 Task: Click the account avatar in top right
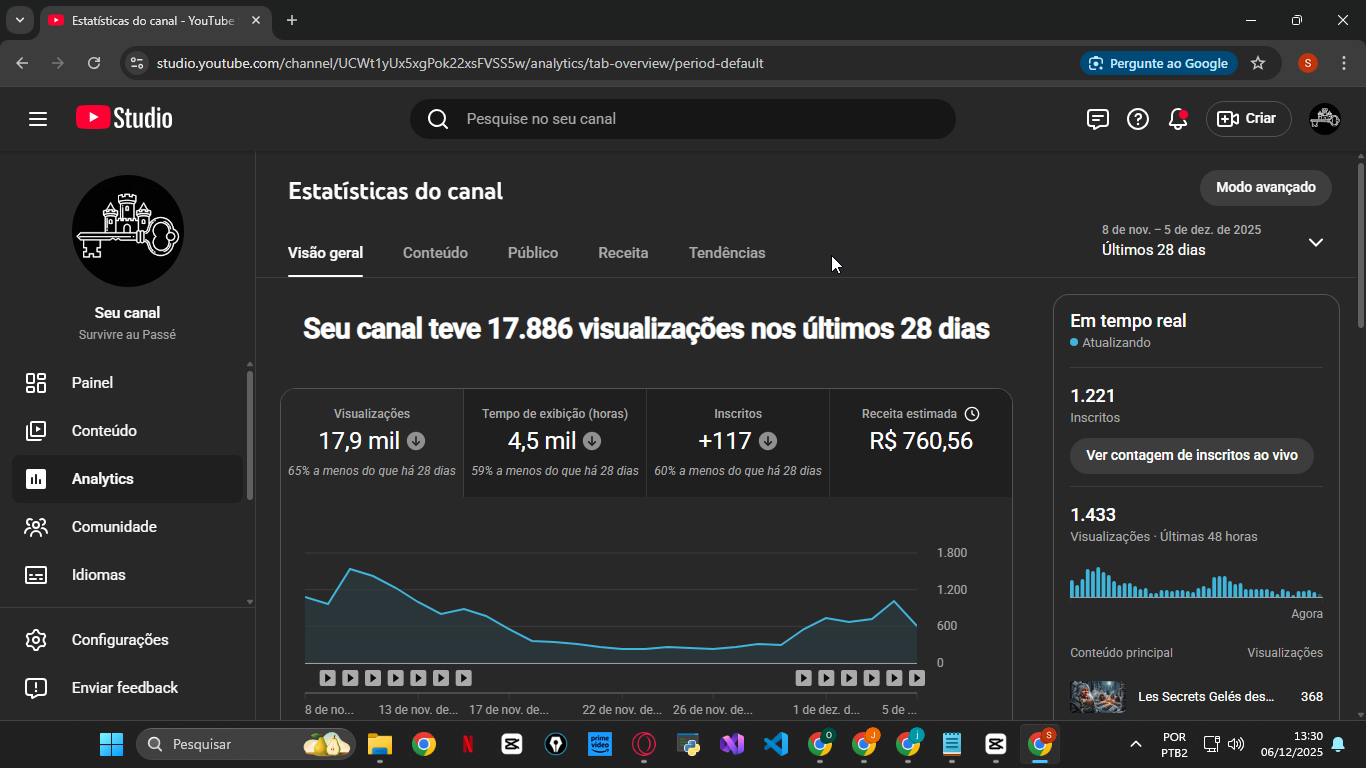click(1324, 119)
